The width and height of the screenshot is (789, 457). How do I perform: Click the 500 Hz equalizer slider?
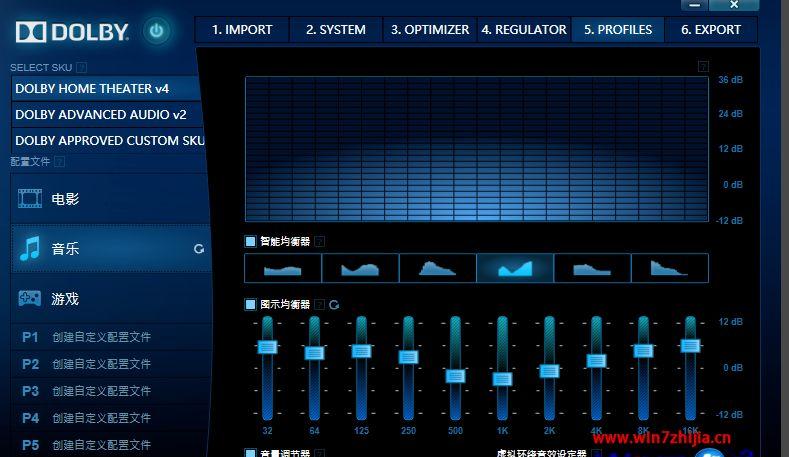(455, 376)
